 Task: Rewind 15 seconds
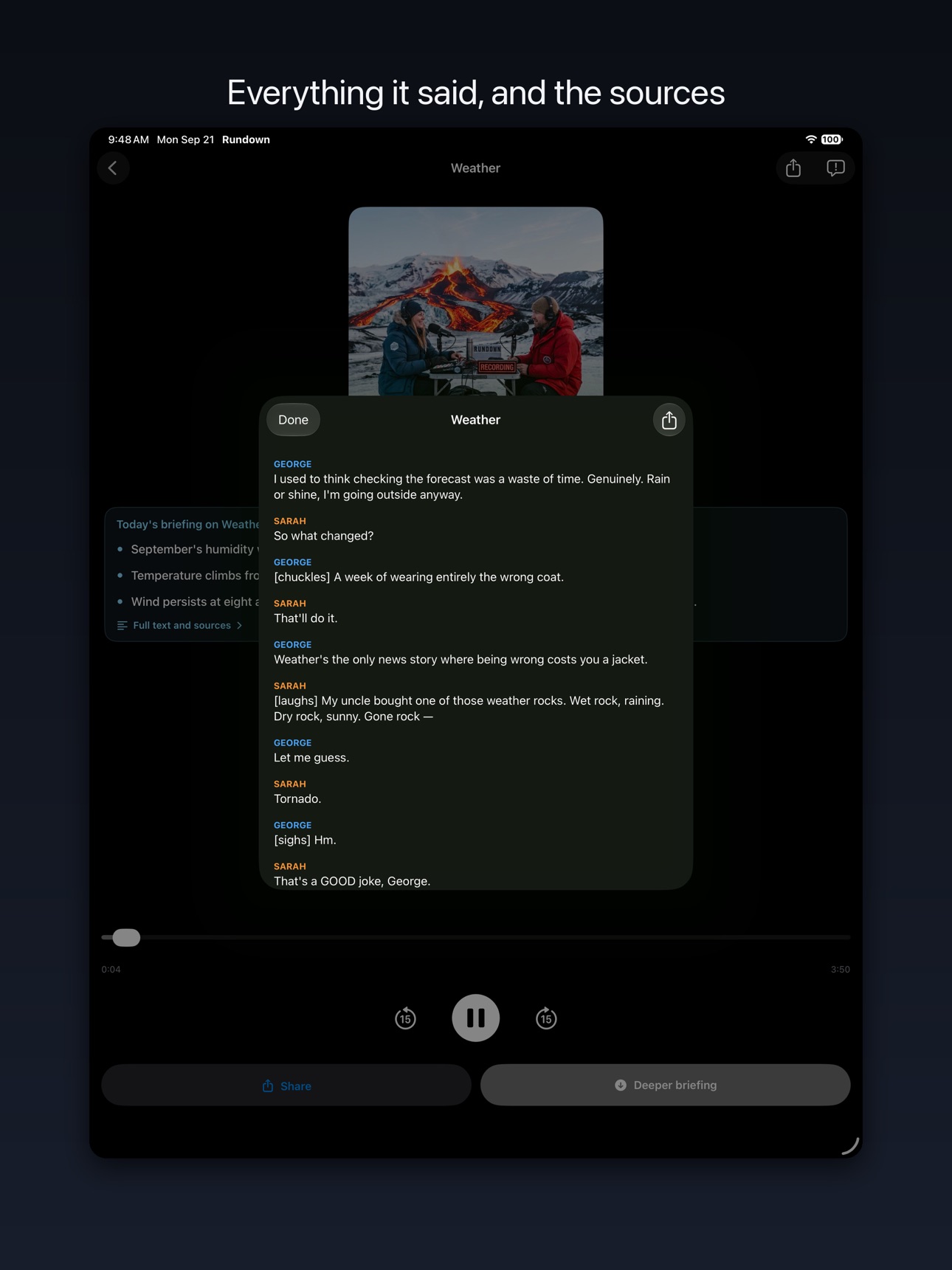405,1018
